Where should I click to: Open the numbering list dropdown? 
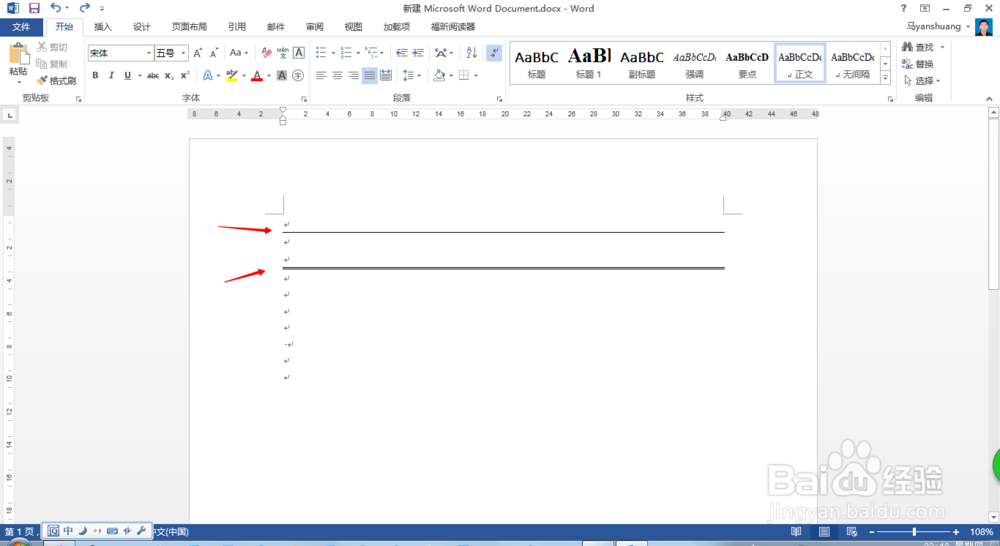(x=358, y=53)
